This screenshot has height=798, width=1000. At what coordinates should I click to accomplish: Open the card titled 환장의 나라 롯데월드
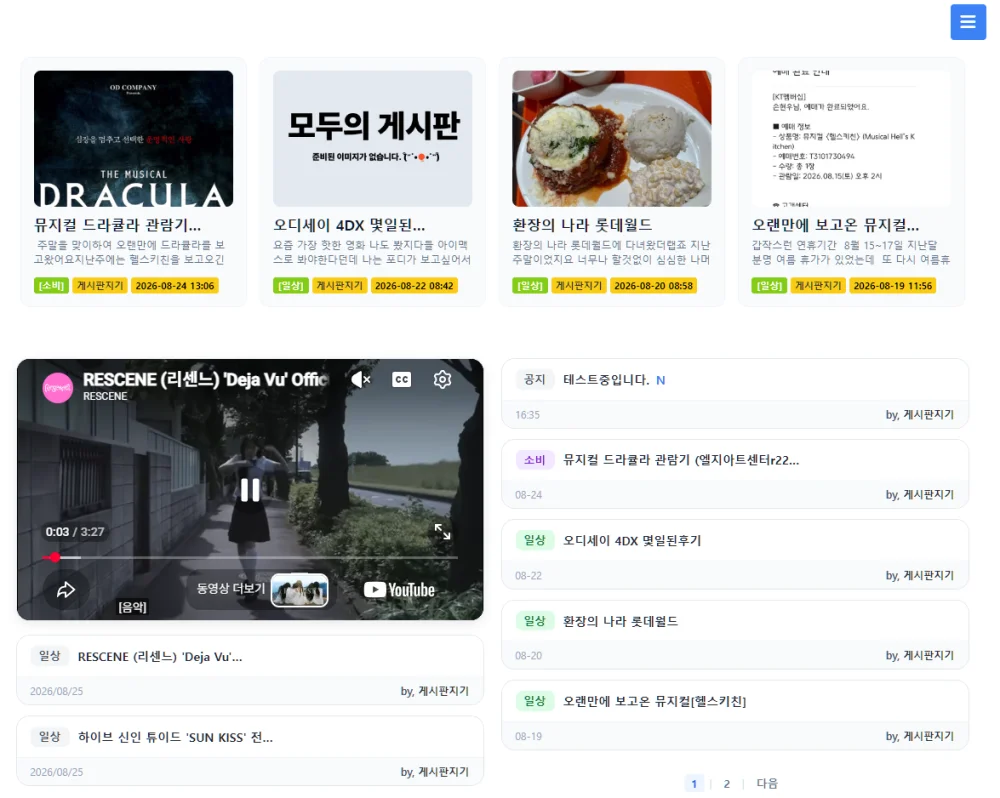pyautogui.click(x=582, y=225)
